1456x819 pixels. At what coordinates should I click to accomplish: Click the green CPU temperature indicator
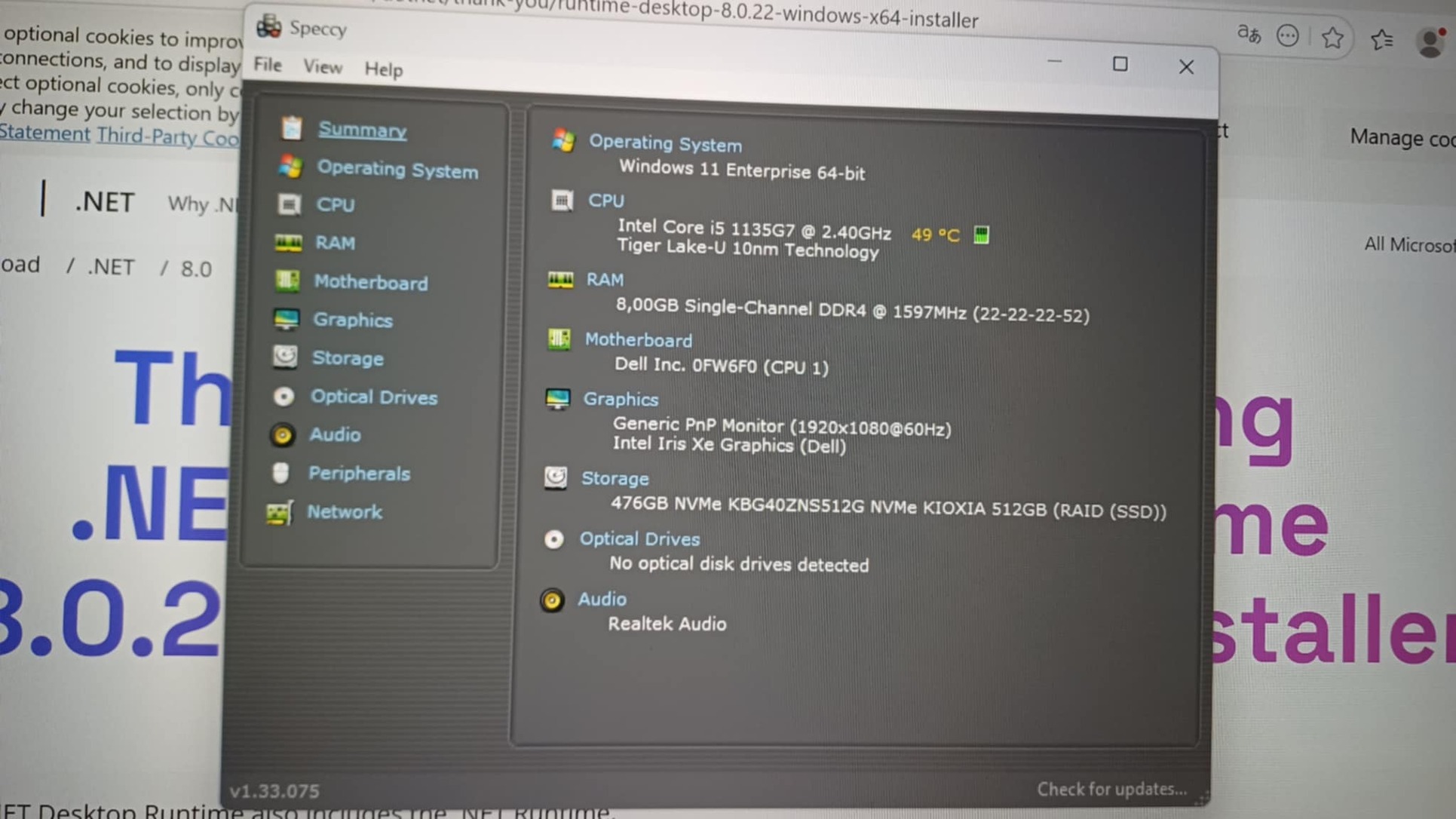(981, 235)
